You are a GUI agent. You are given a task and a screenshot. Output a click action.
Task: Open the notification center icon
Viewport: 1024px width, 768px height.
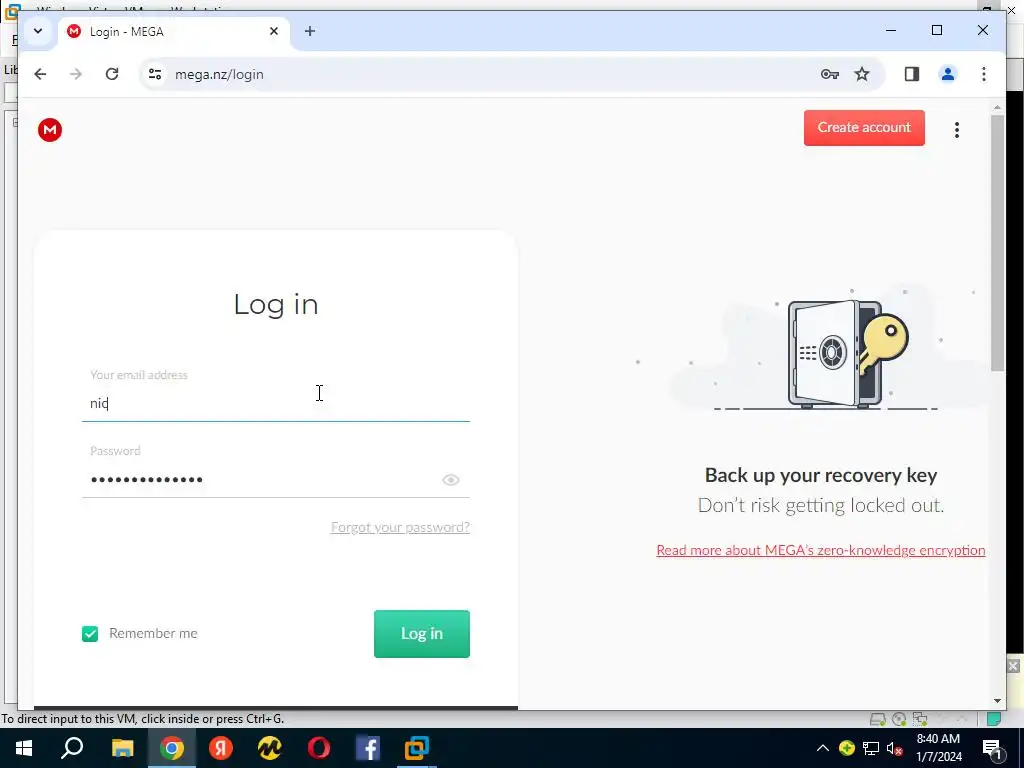coord(993,749)
